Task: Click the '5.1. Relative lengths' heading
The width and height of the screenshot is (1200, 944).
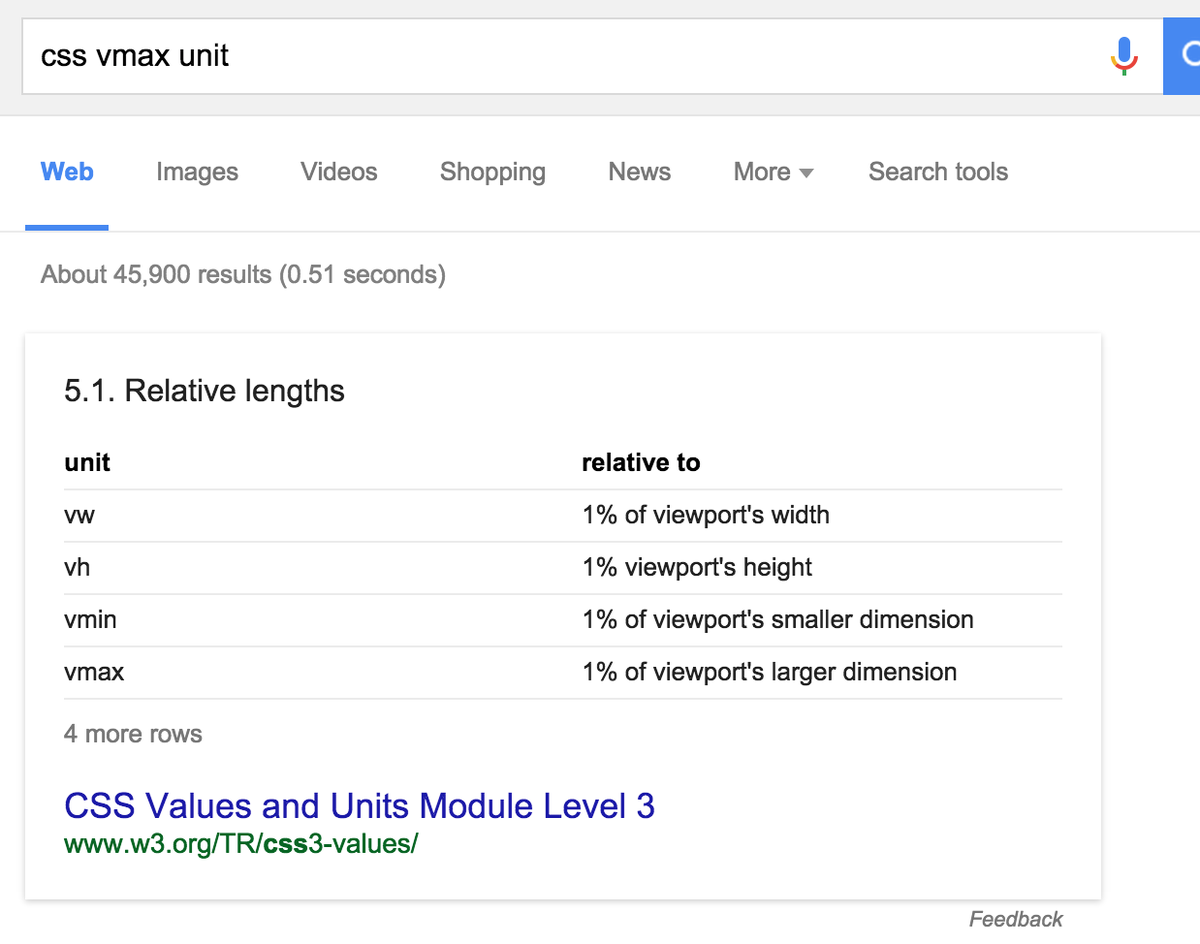Action: pyautogui.click(x=204, y=391)
